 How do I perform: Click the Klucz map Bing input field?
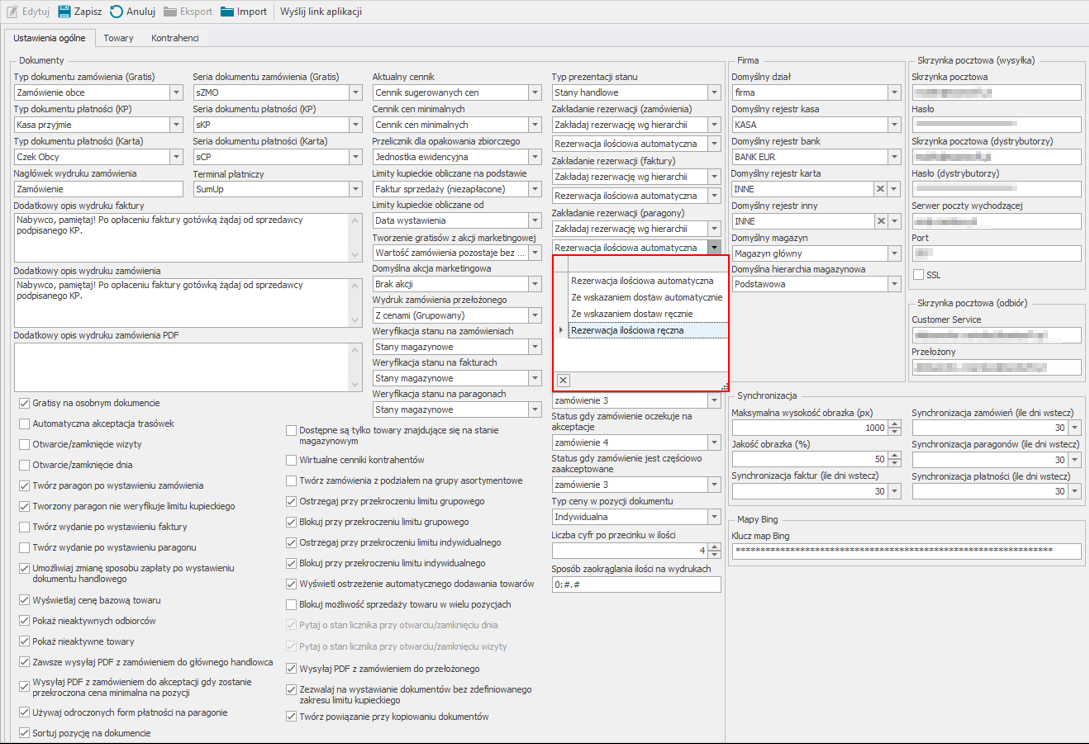[906, 551]
